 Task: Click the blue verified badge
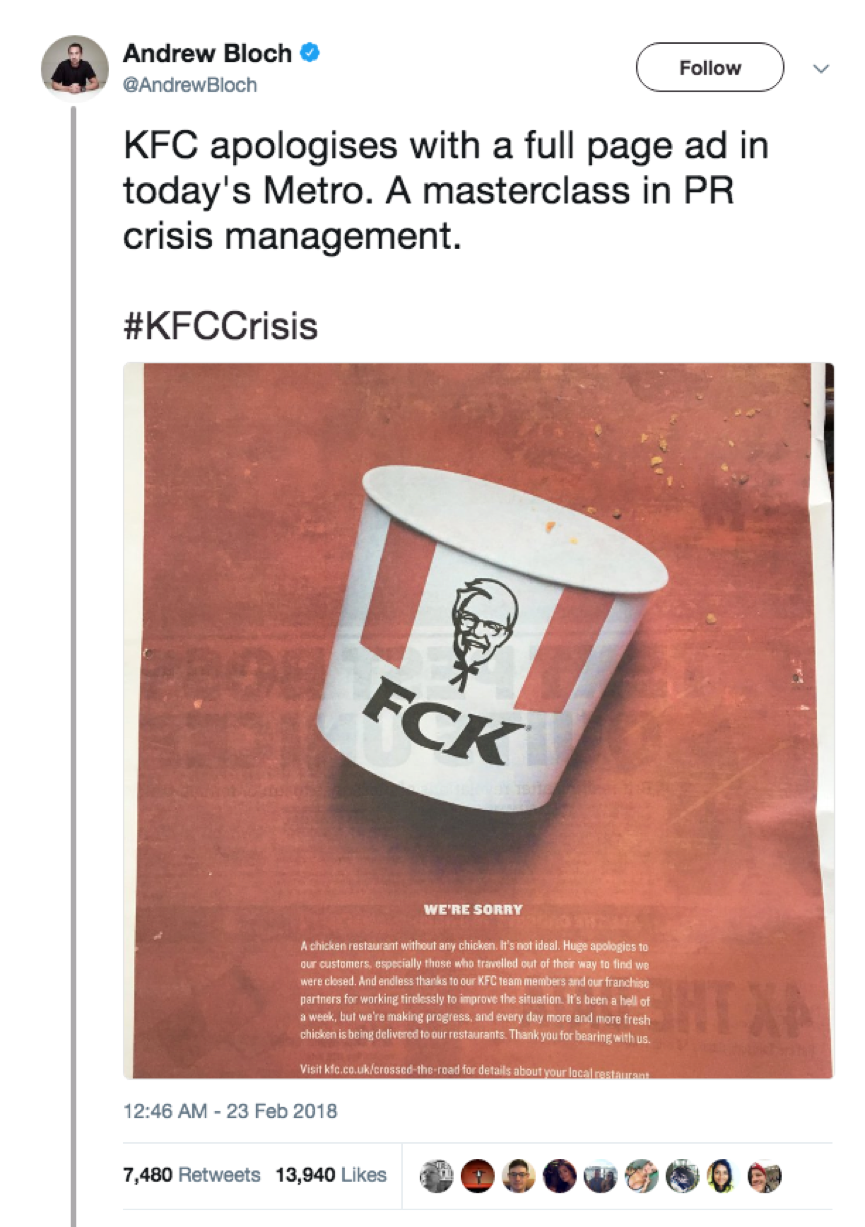311,52
